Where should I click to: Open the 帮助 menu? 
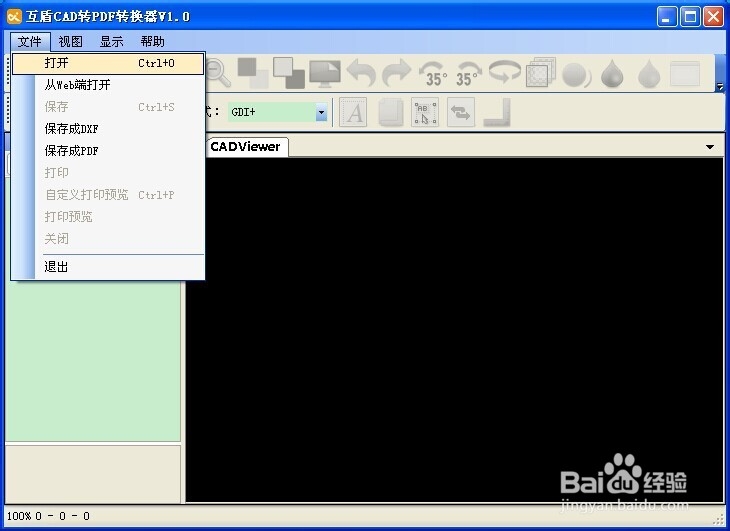[153, 42]
